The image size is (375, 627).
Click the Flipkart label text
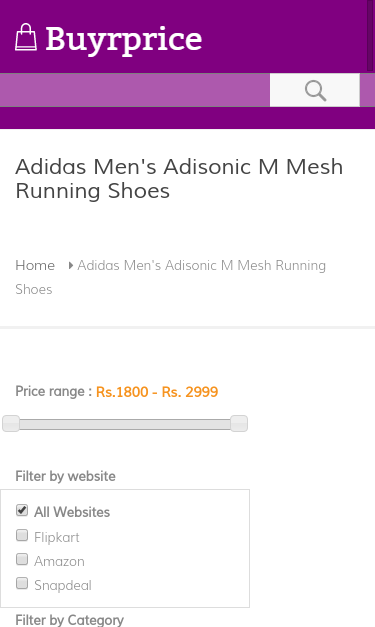pos(57,537)
